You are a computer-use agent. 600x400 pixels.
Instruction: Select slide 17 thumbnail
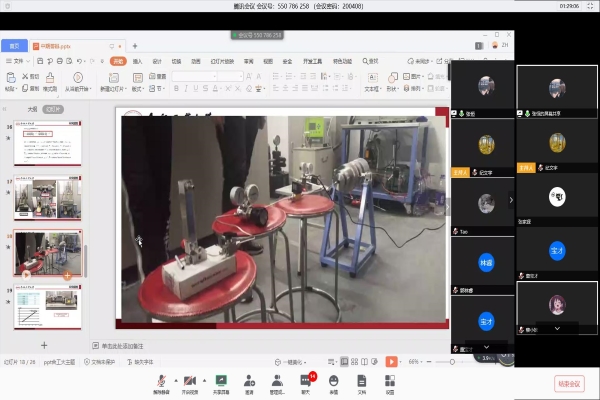coord(47,198)
